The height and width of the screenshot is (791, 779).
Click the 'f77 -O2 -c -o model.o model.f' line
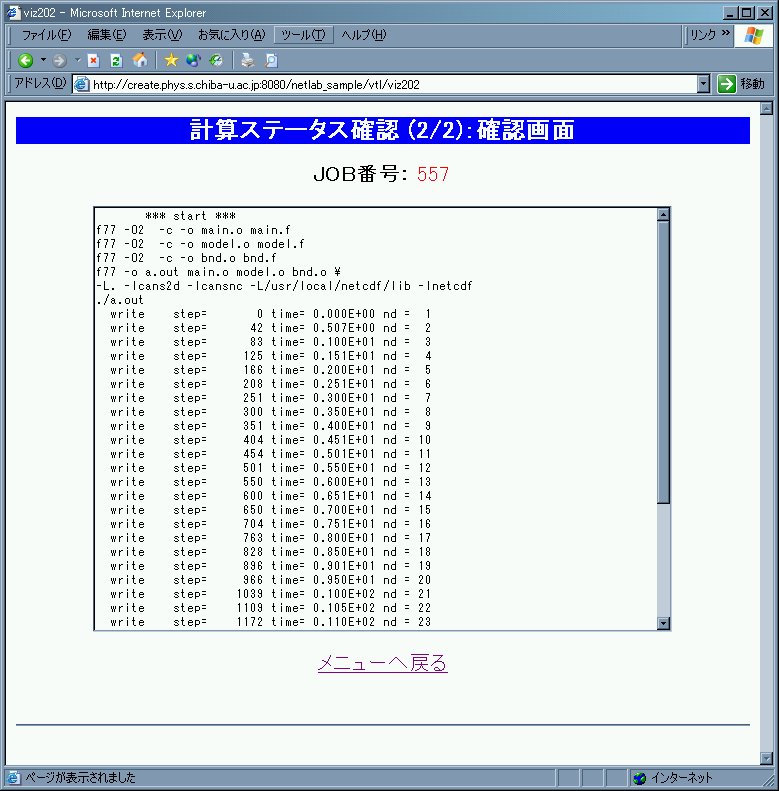[200, 244]
